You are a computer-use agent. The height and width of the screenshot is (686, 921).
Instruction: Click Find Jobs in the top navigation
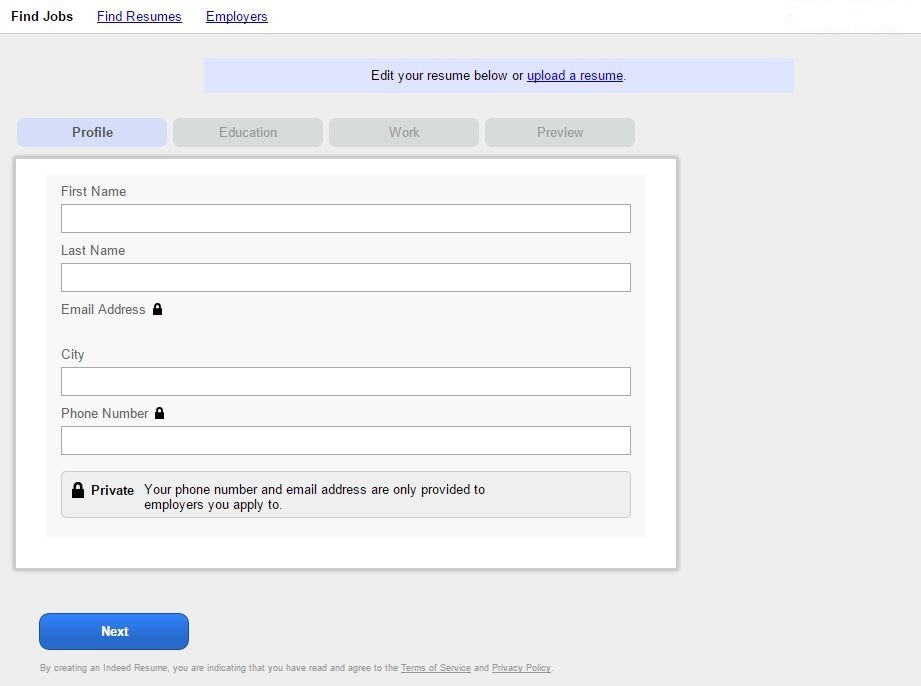click(42, 16)
